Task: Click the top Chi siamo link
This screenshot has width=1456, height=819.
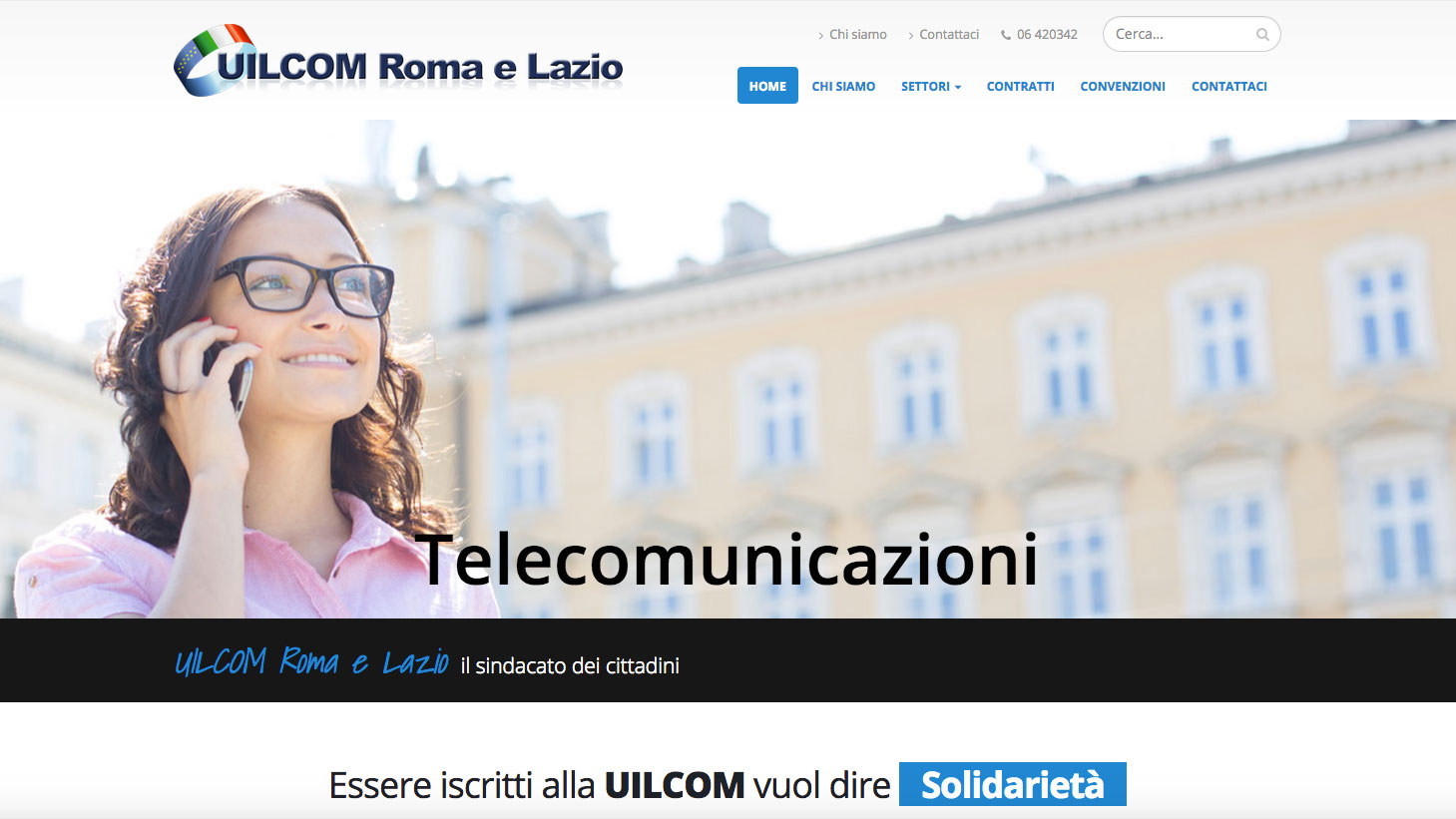Action: point(858,34)
